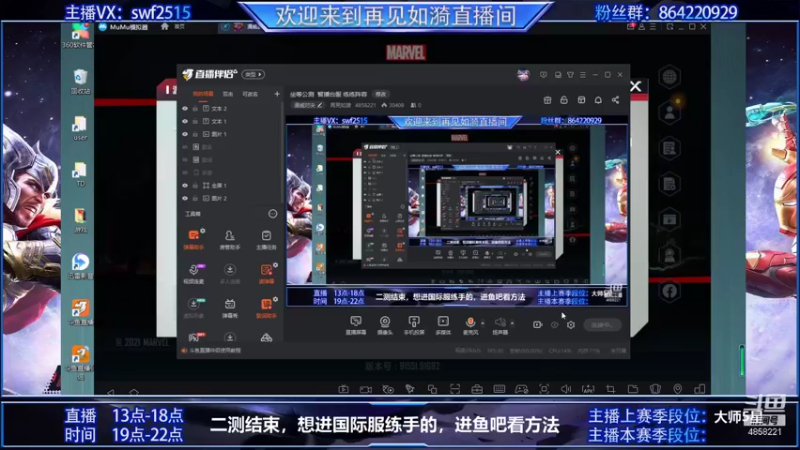This screenshot has height=450, width=800.
Task: Lock the 全屏 1 source
Action: coord(195,185)
